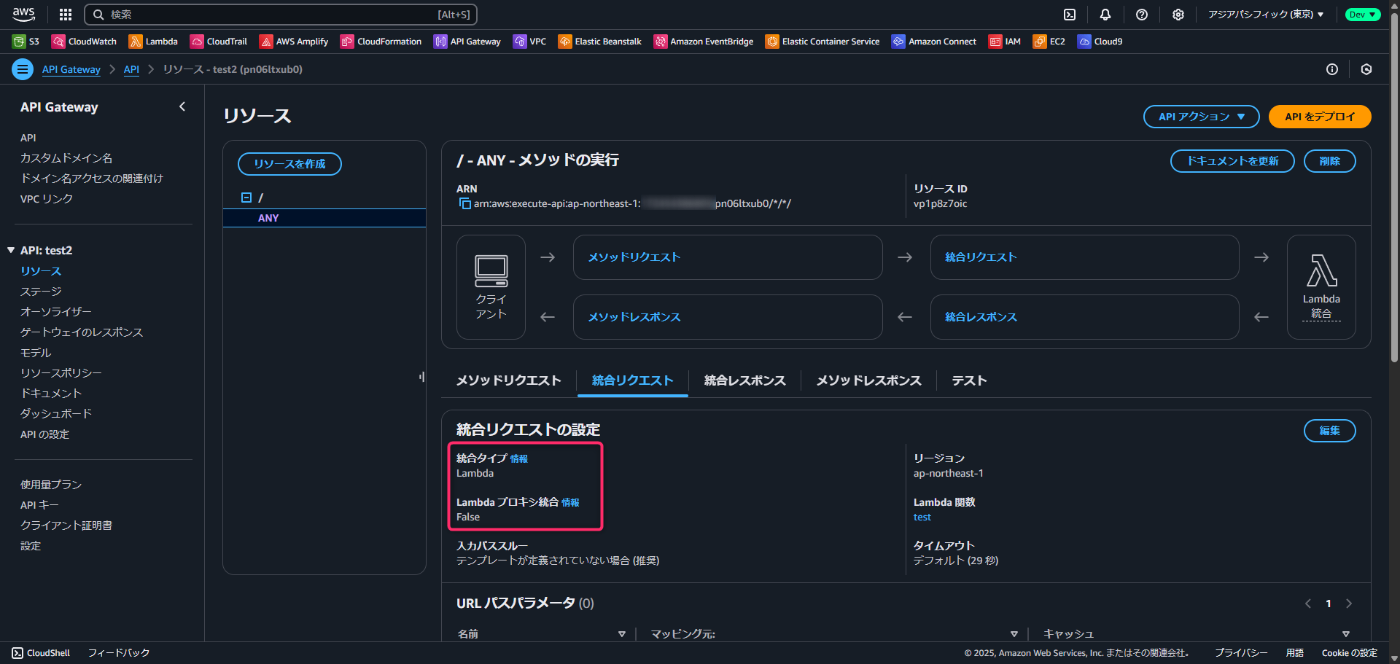Image resolution: width=1400 pixels, height=664 pixels.
Task: Switch to the メソッドレスポンス tab
Action: 866,380
